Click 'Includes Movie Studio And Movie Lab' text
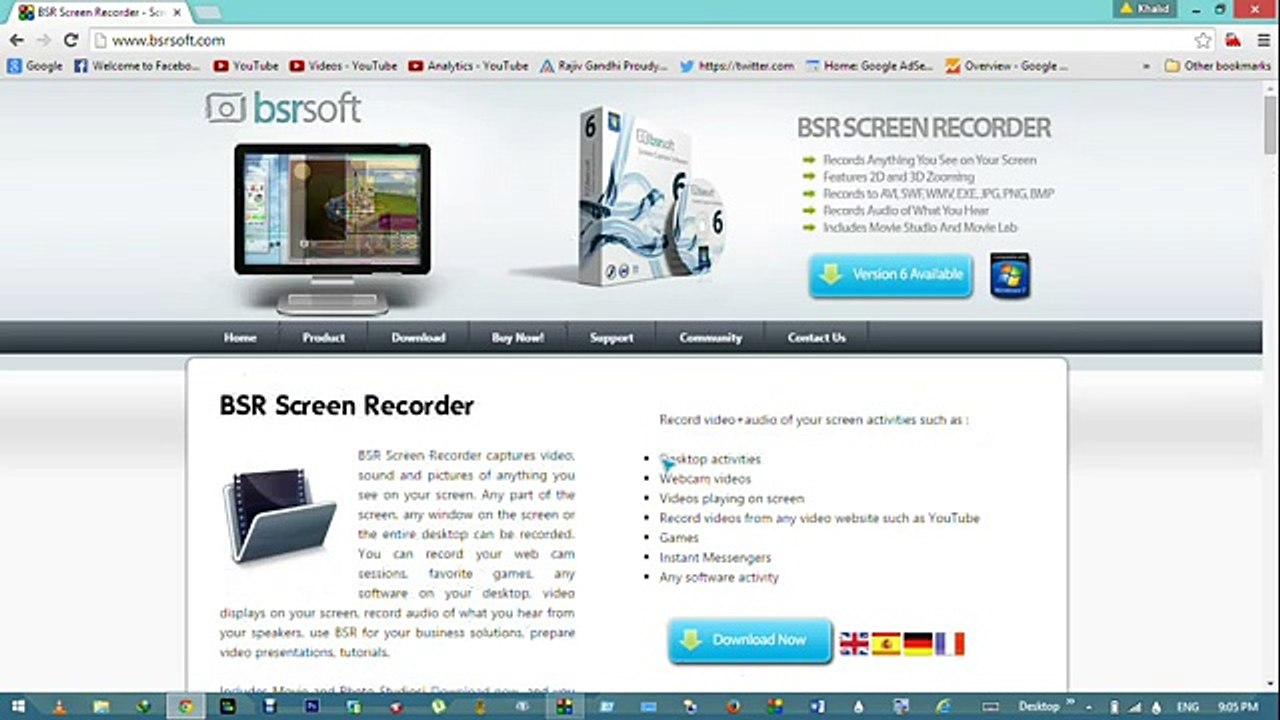 click(920, 228)
